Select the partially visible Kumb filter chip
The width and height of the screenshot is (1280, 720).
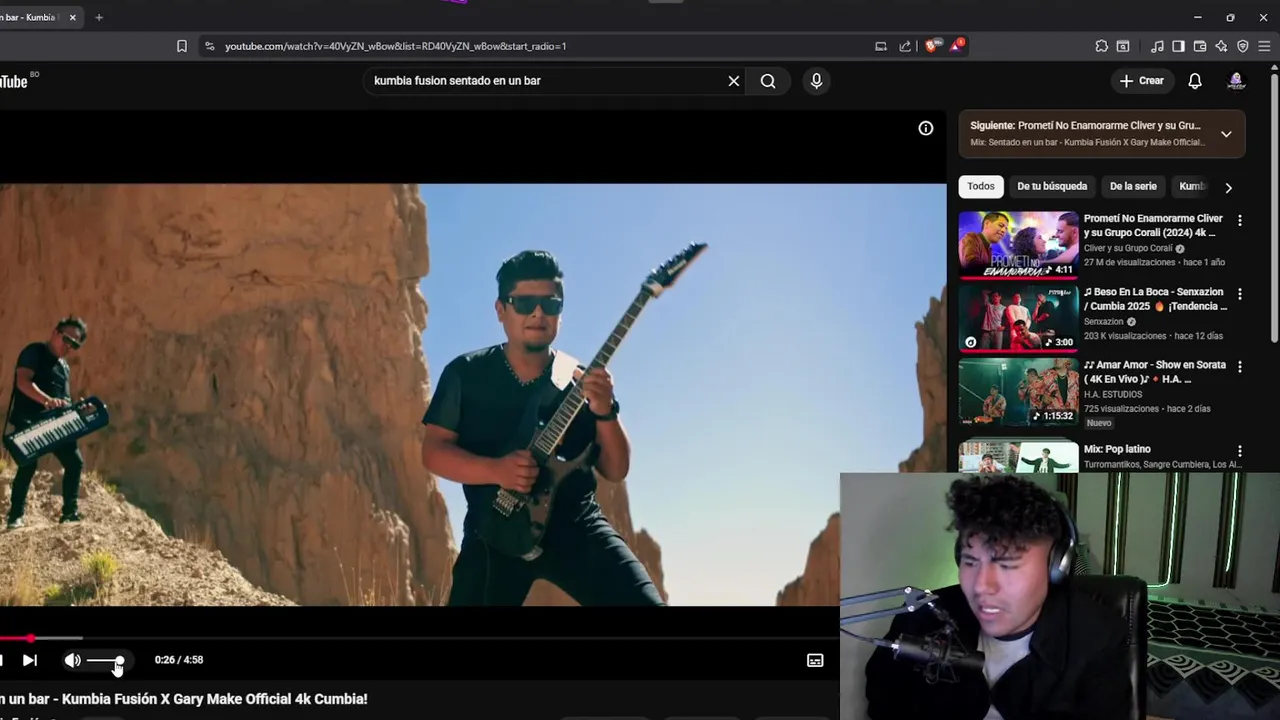[1192, 186]
